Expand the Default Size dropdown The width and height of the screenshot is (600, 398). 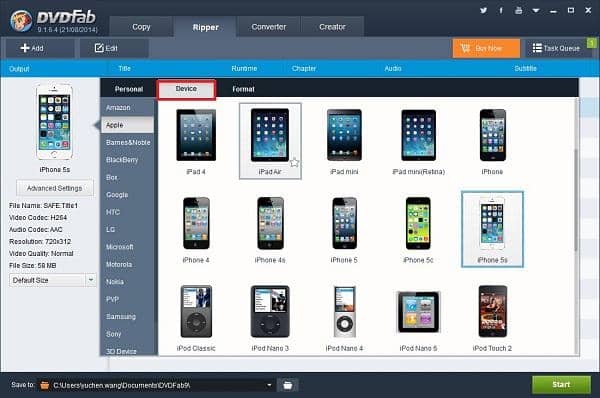point(91,280)
